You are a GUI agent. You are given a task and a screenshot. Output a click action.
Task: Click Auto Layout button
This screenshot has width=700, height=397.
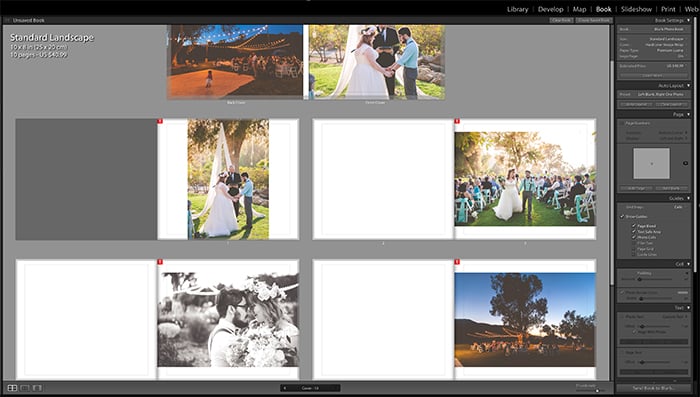(637, 104)
